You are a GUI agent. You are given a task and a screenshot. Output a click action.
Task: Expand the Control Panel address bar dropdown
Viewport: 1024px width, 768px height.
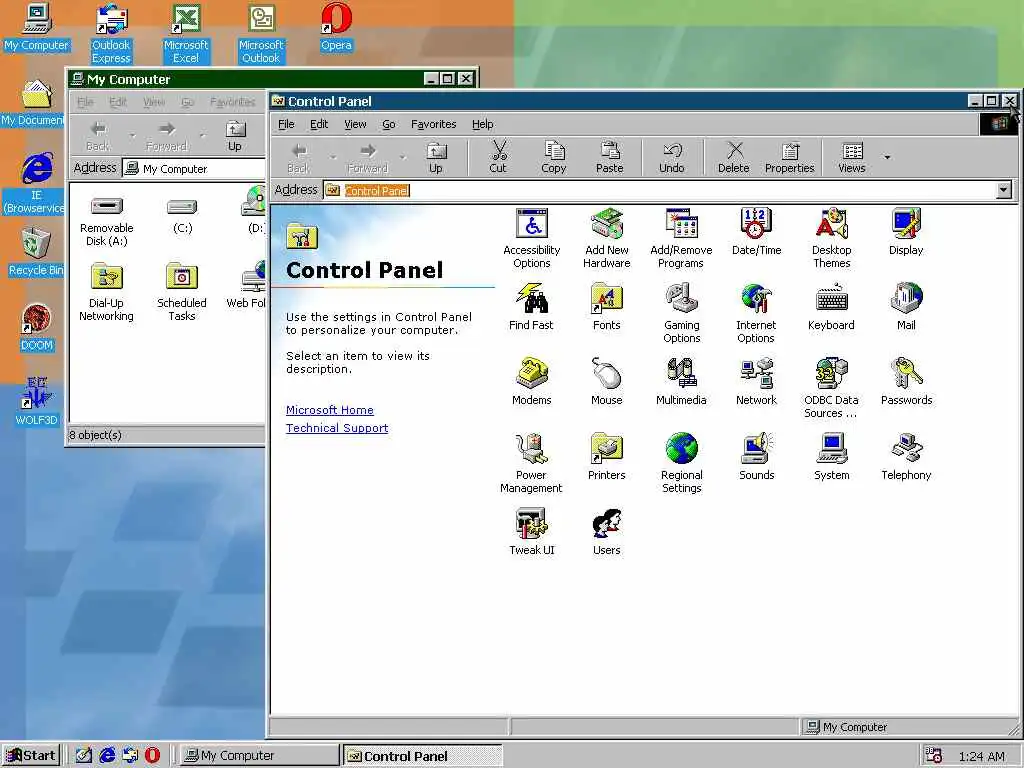coord(1004,190)
